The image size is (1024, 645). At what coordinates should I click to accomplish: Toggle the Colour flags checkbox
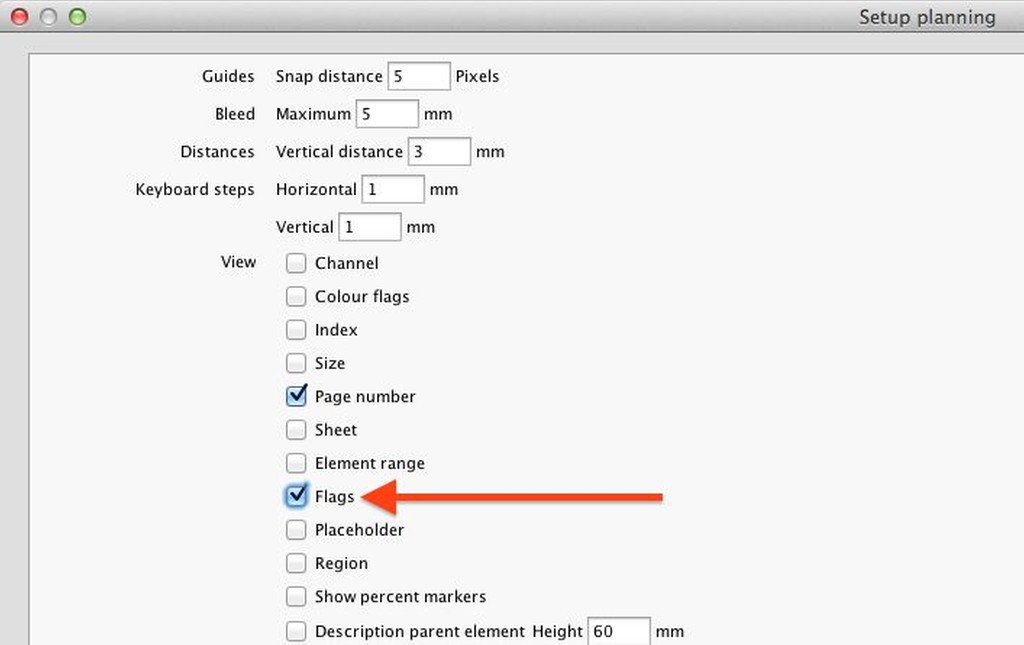296,296
